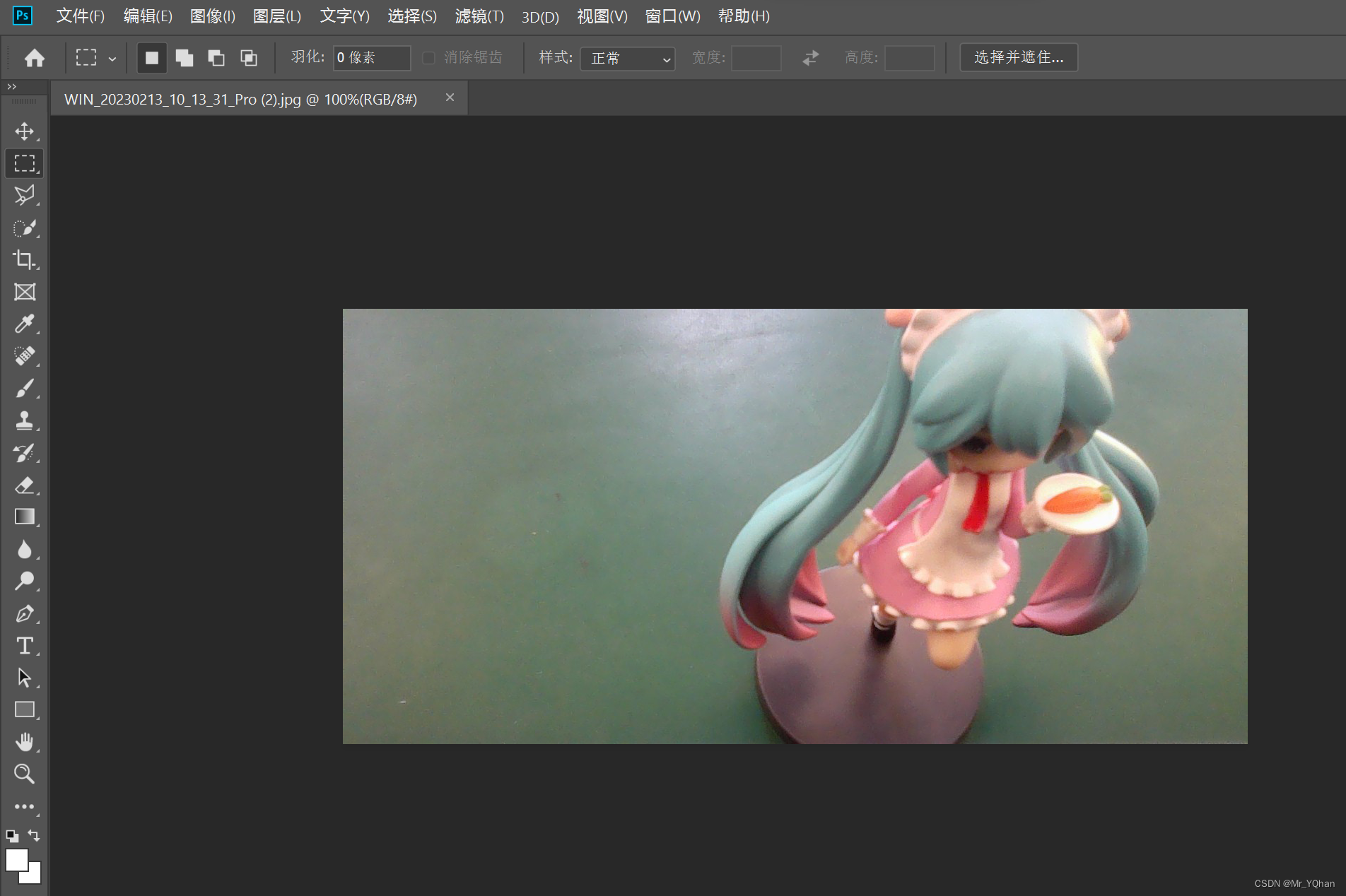The width and height of the screenshot is (1346, 896).
Task: Select the Hand tool
Action: pos(25,742)
